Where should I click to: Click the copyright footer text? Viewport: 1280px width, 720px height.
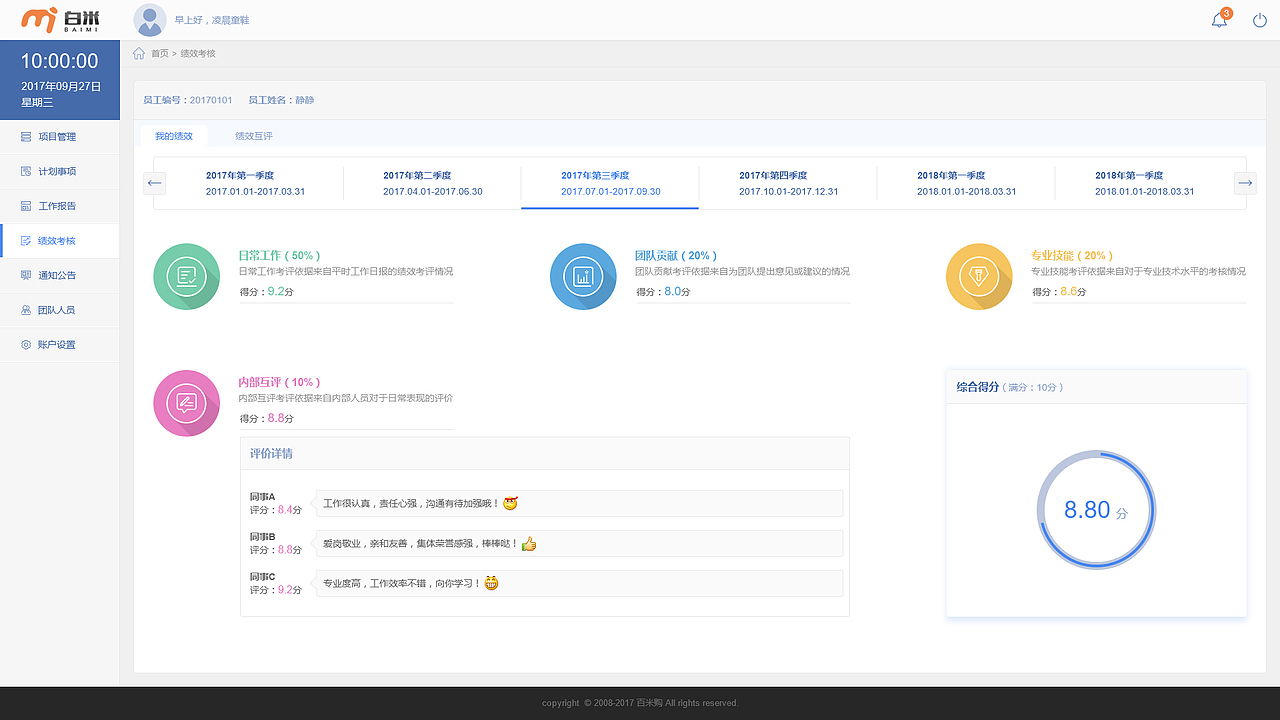tap(640, 703)
